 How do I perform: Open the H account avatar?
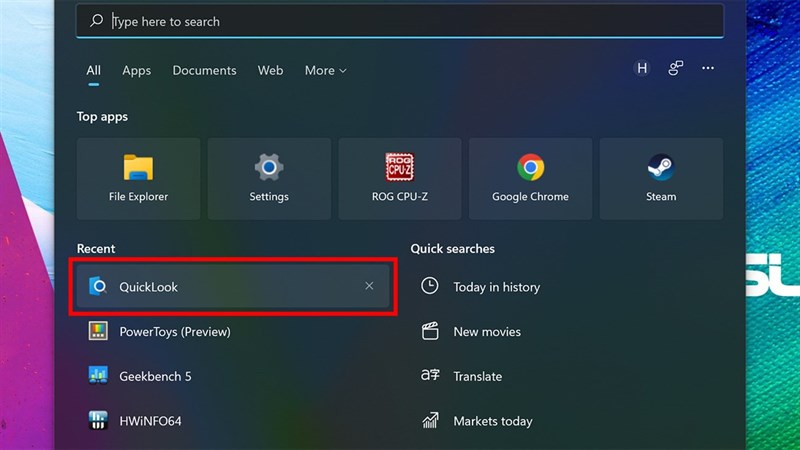click(x=642, y=68)
